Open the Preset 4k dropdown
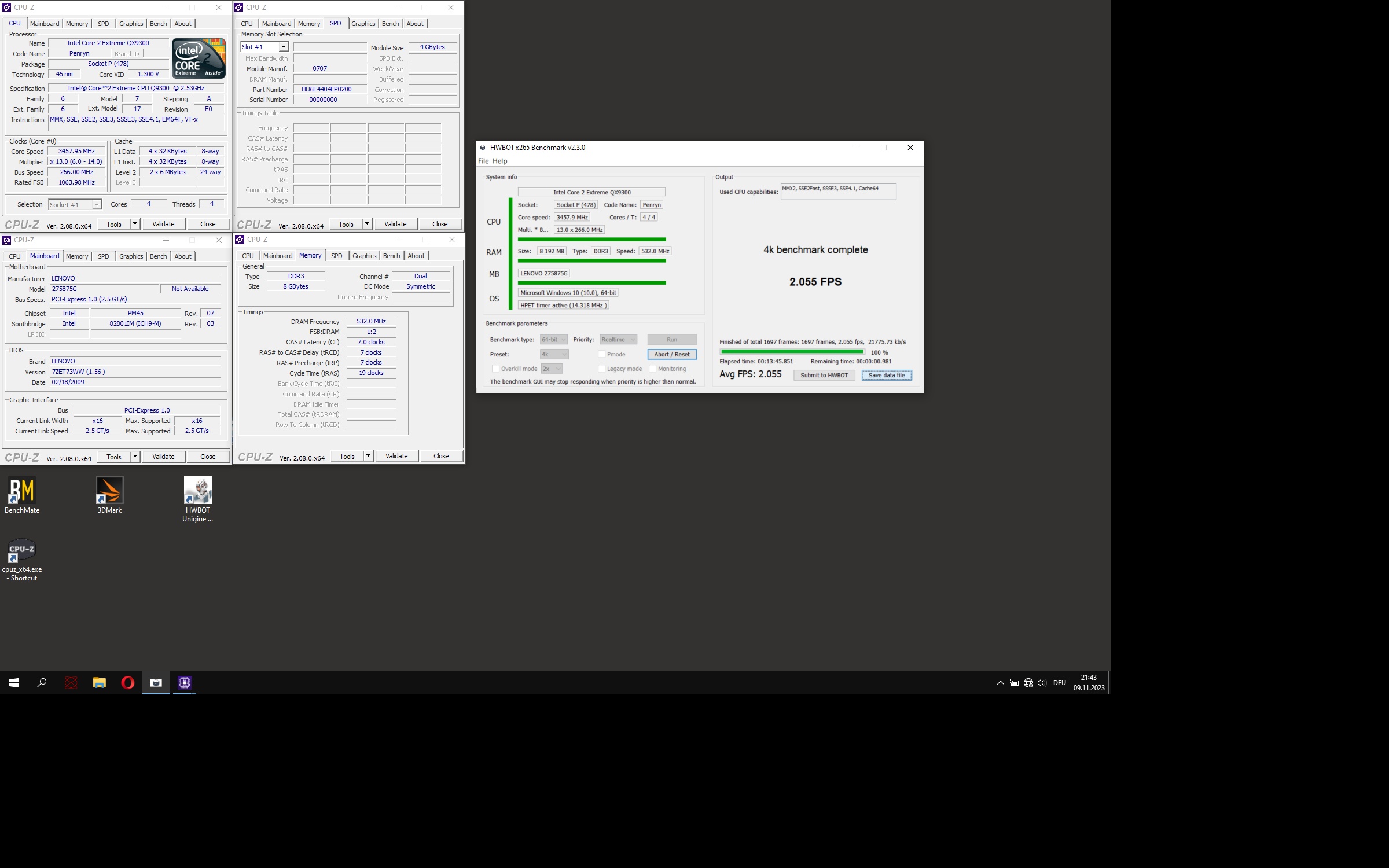Image resolution: width=1389 pixels, height=868 pixels. coord(554,354)
